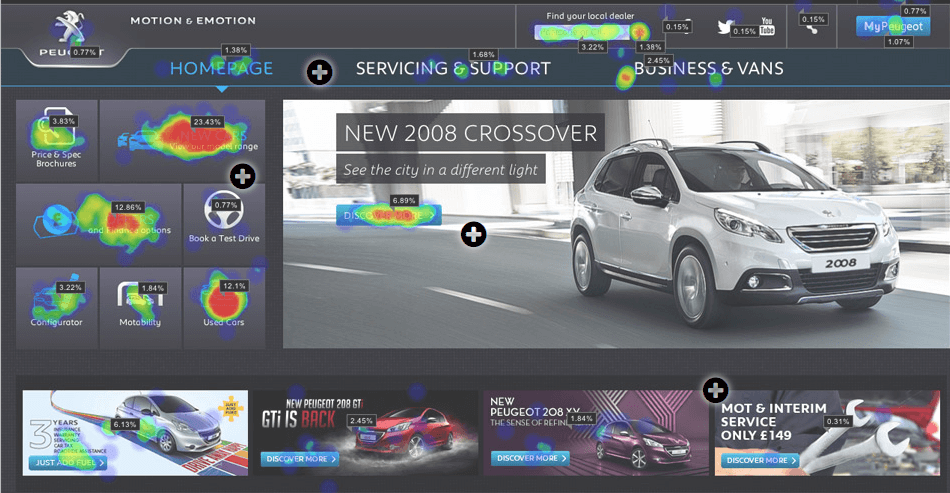Screen dimensions: 950x493
Task: Click the Book a Test Drive steering wheel
Action: (x=224, y=210)
